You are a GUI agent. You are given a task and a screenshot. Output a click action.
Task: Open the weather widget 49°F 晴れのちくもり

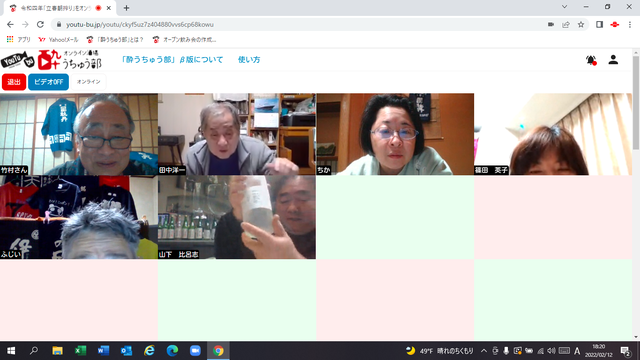click(440, 351)
